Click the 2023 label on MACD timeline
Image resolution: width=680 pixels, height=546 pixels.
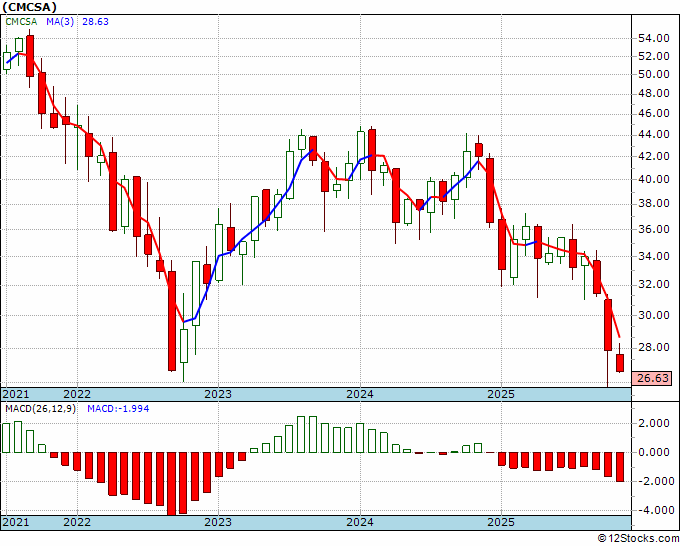[218, 522]
